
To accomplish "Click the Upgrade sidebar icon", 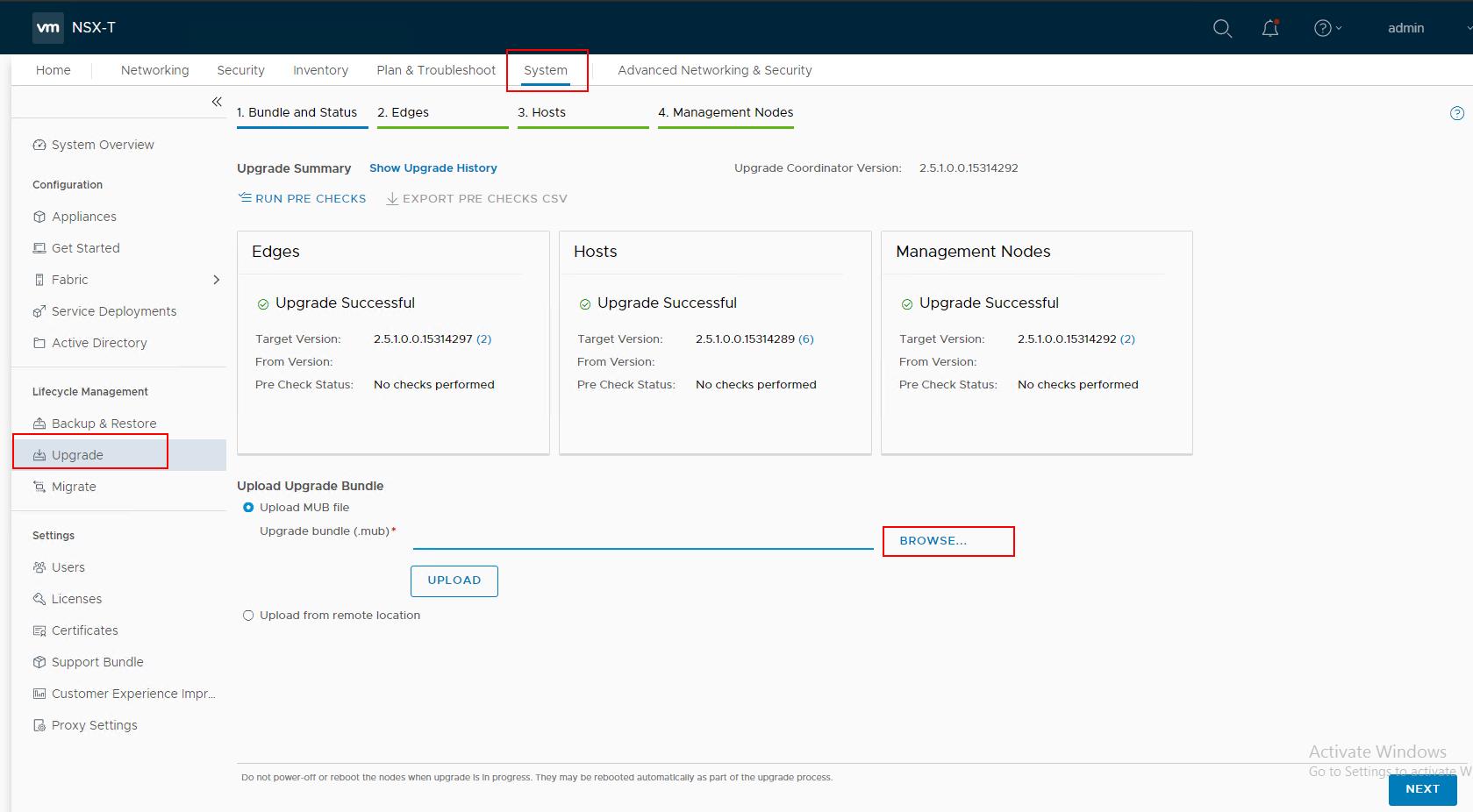I will click(39, 455).
